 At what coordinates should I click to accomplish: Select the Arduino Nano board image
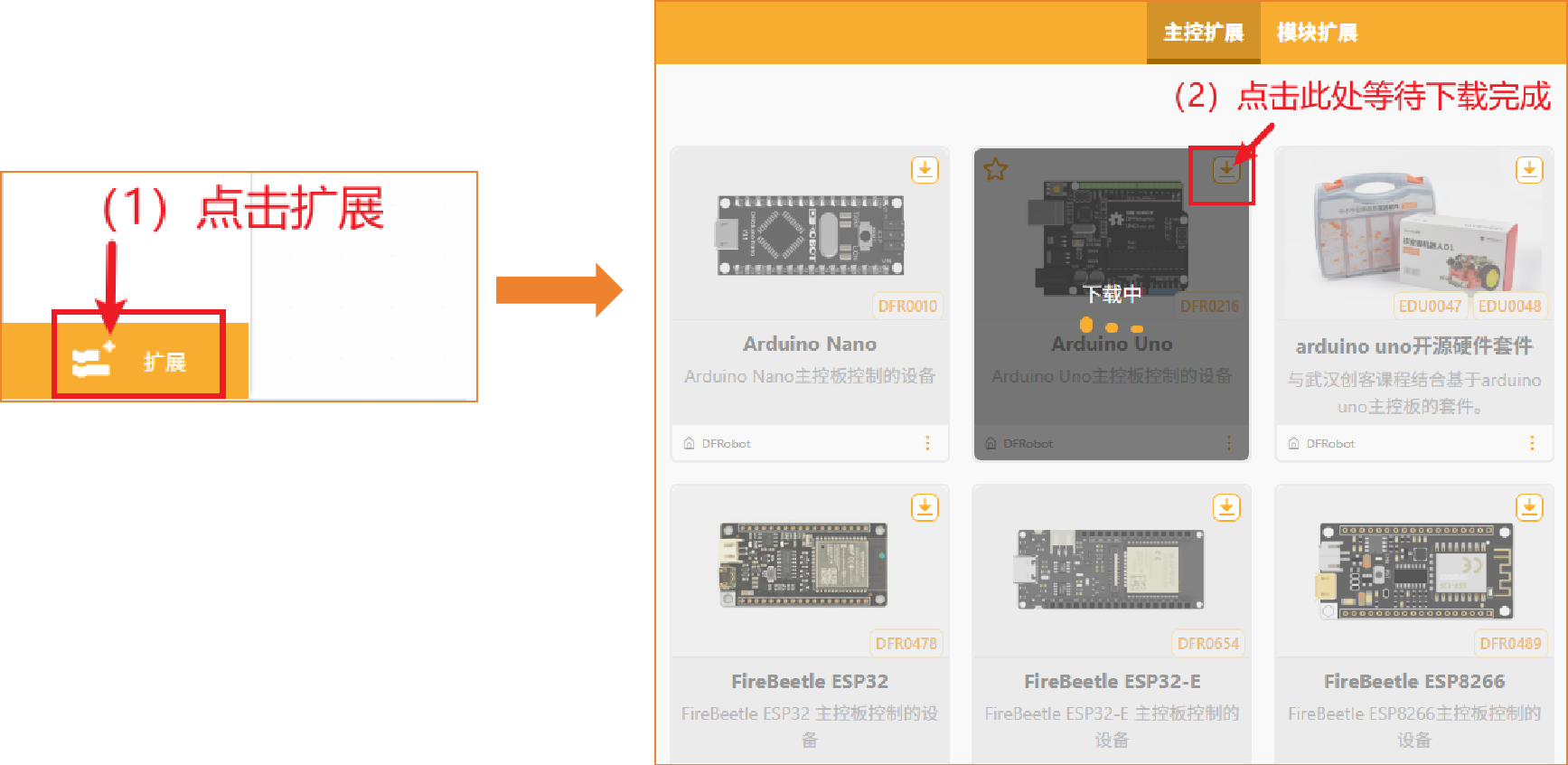pos(810,235)
